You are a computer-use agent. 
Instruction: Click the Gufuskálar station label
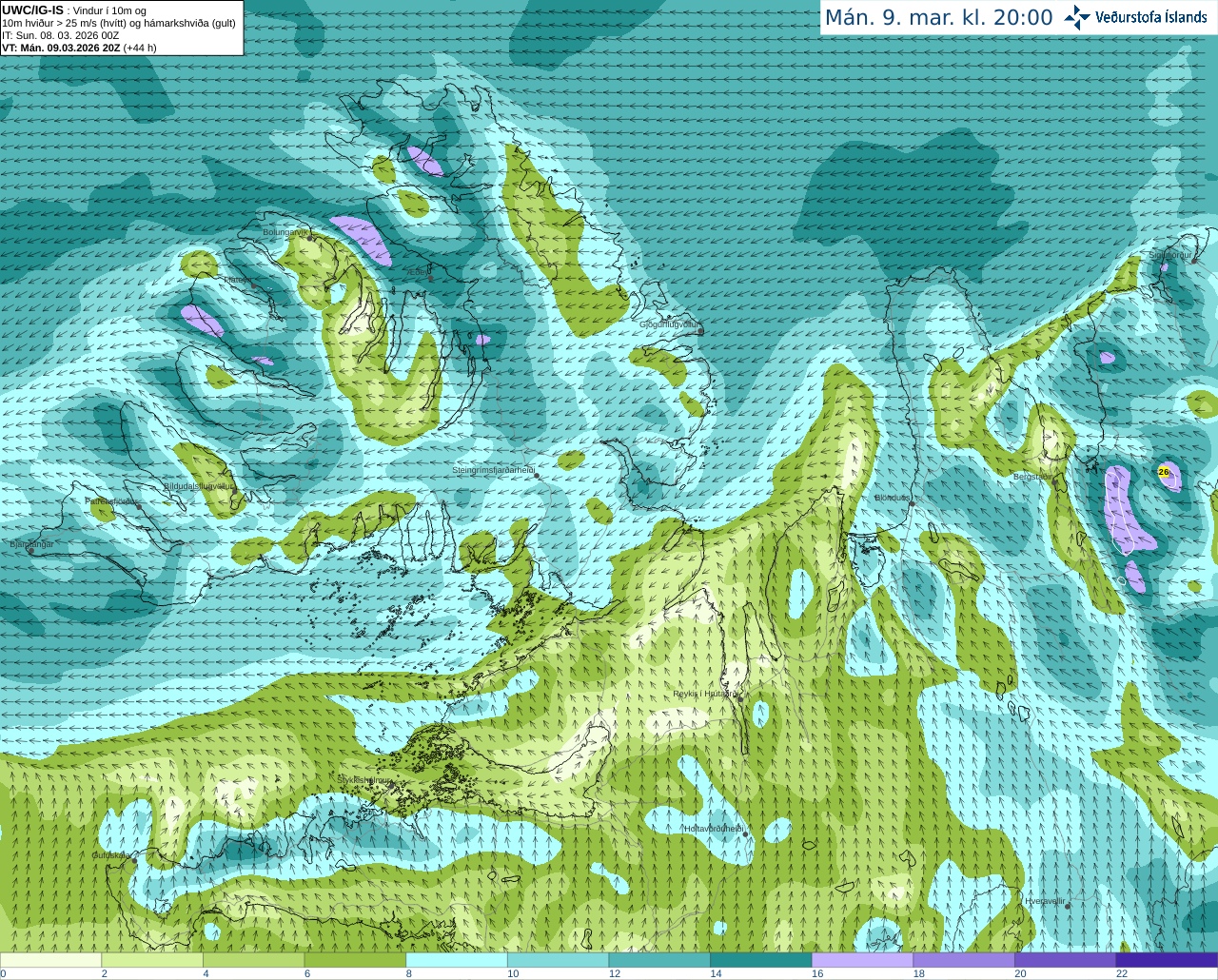pos(111,854)
